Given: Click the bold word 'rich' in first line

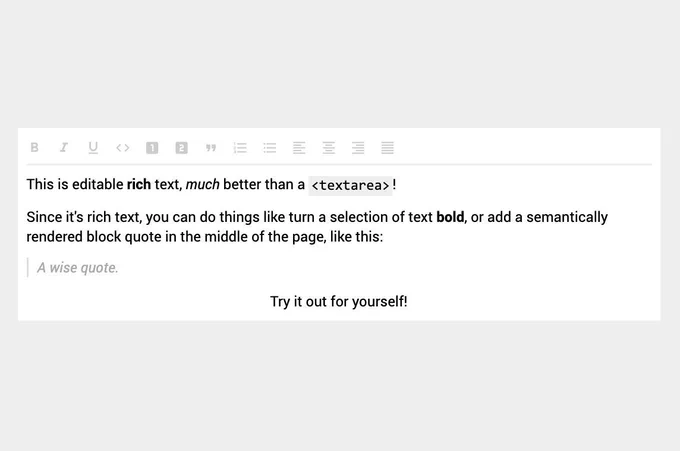Looking at the screenshot, I should (x=139, y=184).
